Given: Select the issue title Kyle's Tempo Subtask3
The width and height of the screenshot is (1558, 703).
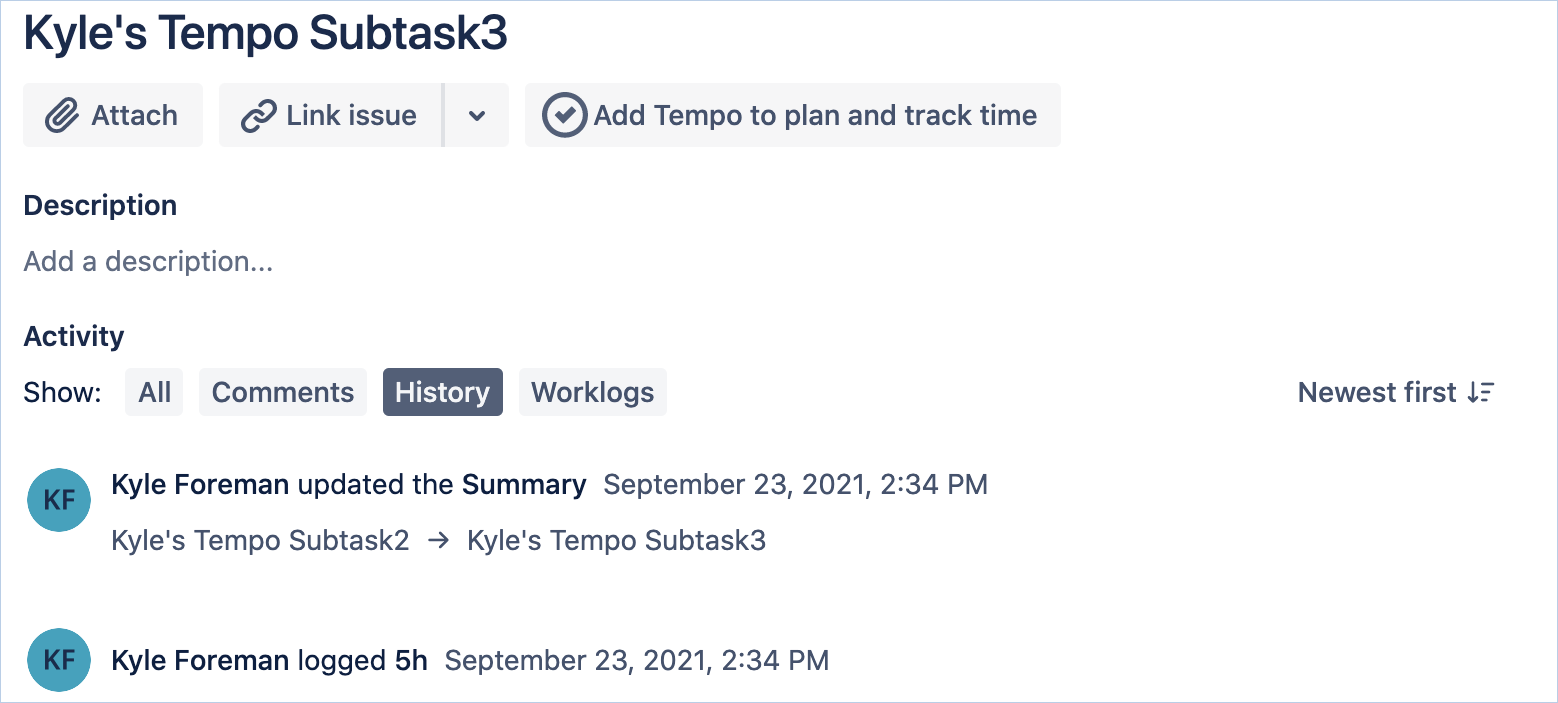Looking at the screenshot, I should [265, 33].
